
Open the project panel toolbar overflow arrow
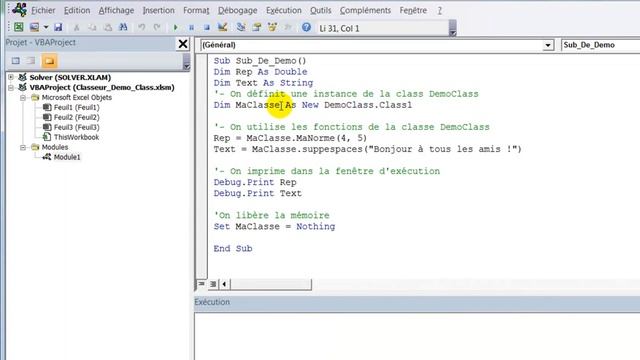coord(186,62)
